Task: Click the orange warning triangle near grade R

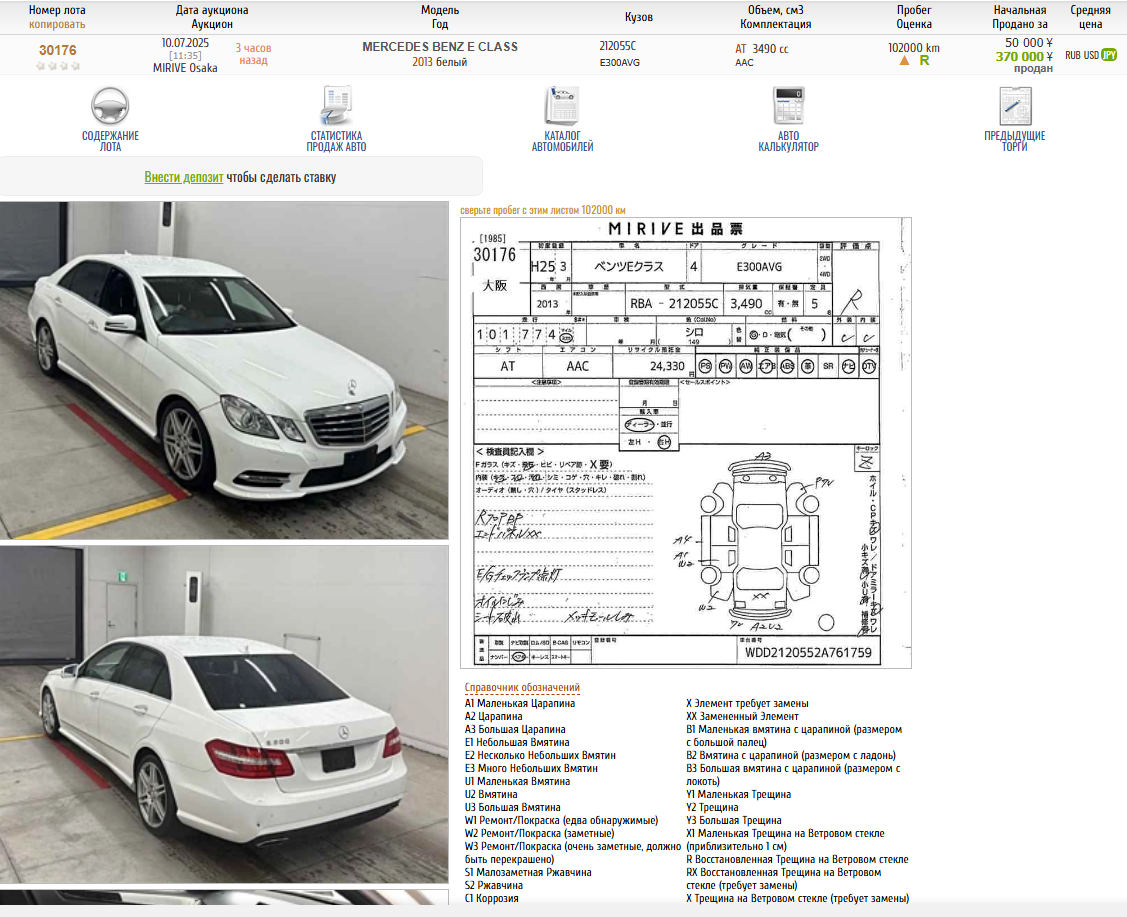Action: coord(904,61)
